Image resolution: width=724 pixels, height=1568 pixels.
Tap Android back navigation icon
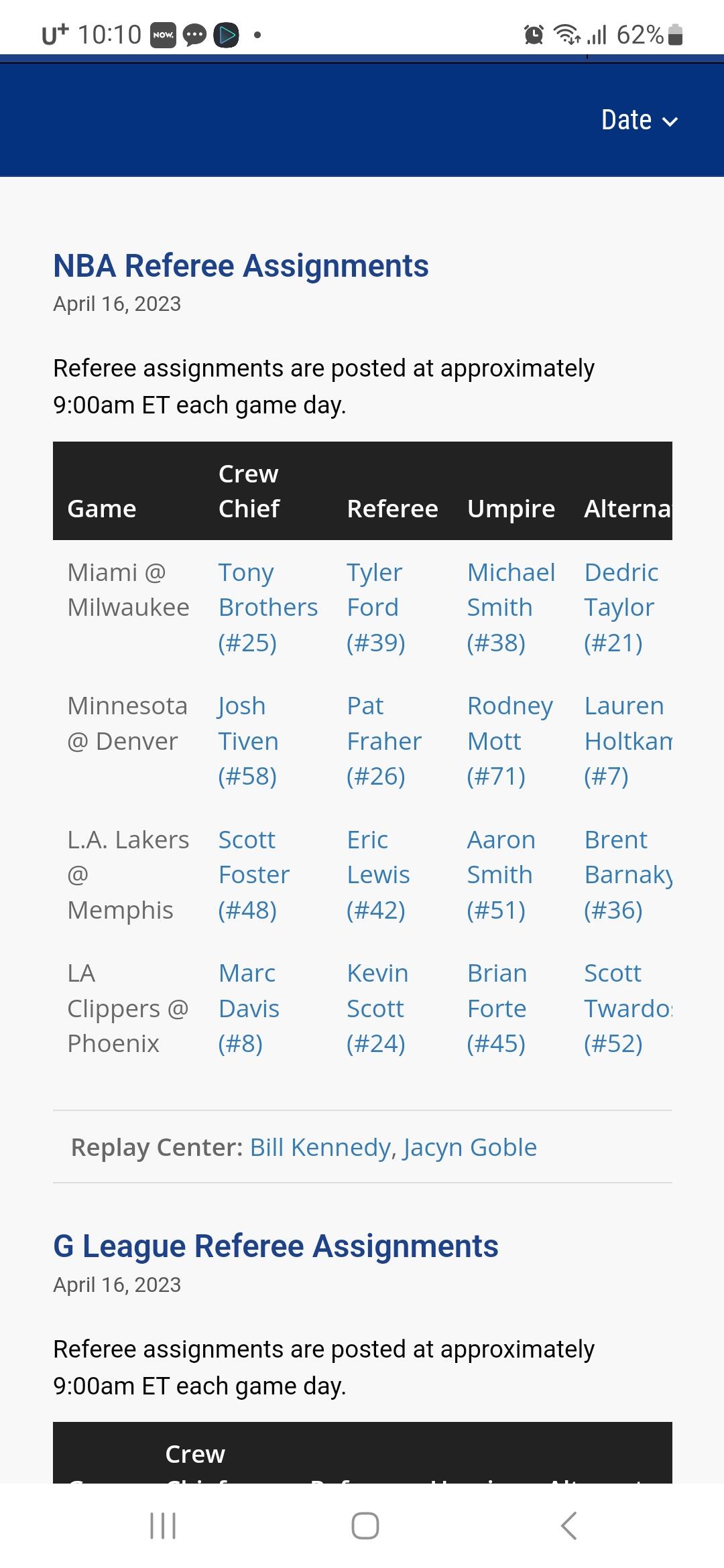coord(568,1526)
